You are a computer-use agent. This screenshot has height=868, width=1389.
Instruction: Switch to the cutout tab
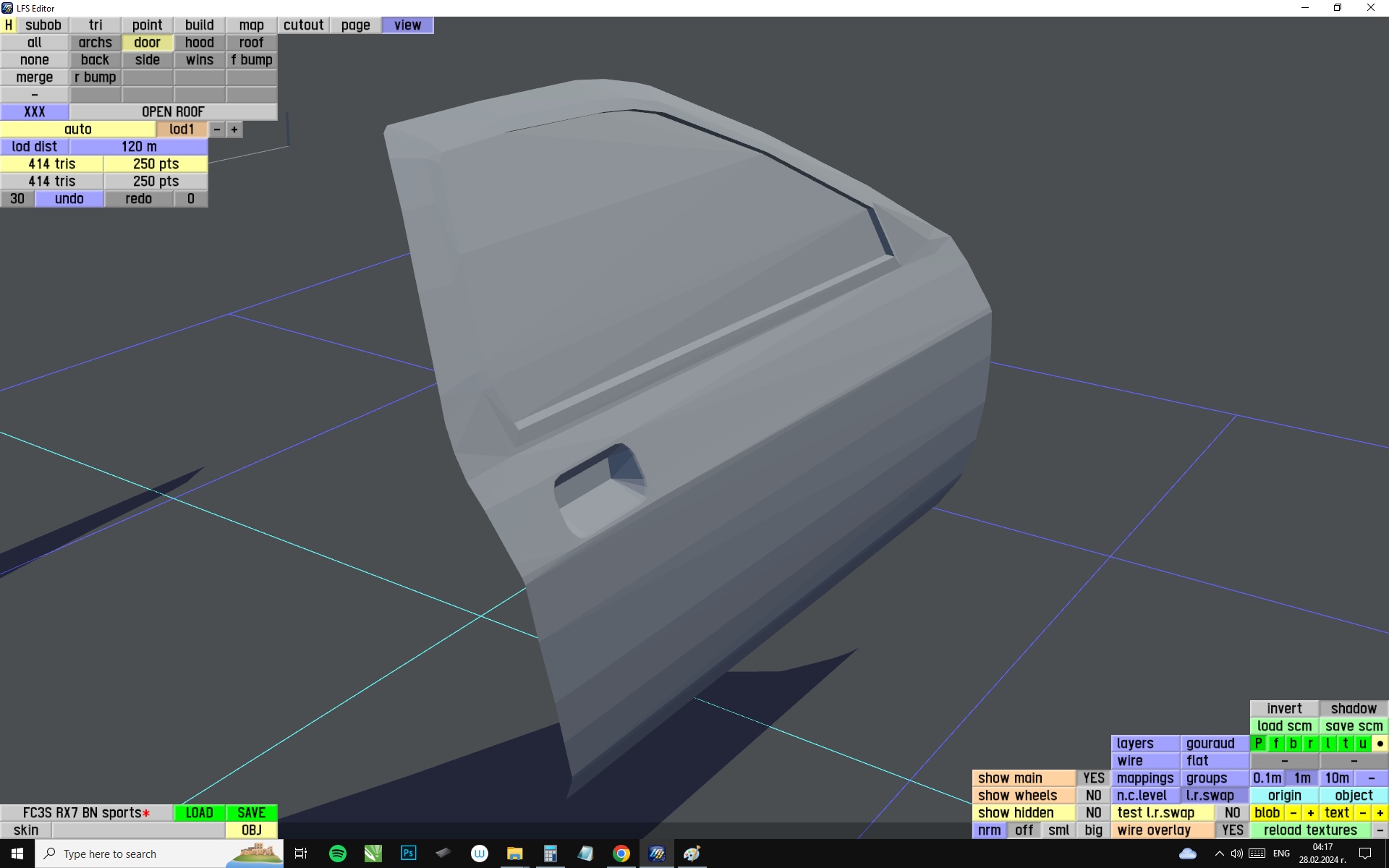[x=303, y=25]
